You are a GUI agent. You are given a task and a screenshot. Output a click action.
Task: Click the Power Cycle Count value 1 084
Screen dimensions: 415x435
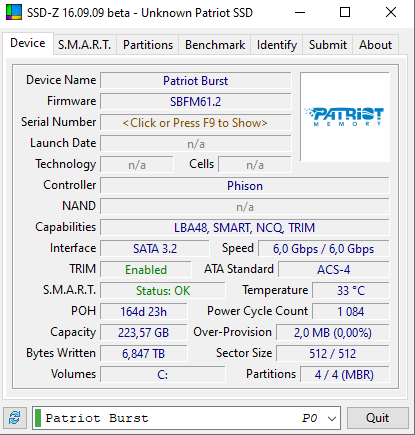[351, 312]
